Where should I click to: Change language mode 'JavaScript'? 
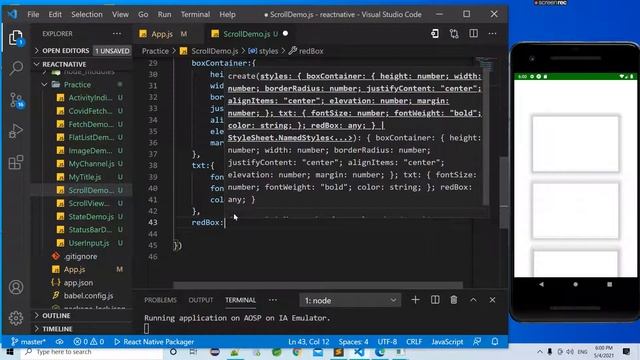[447, 342]
